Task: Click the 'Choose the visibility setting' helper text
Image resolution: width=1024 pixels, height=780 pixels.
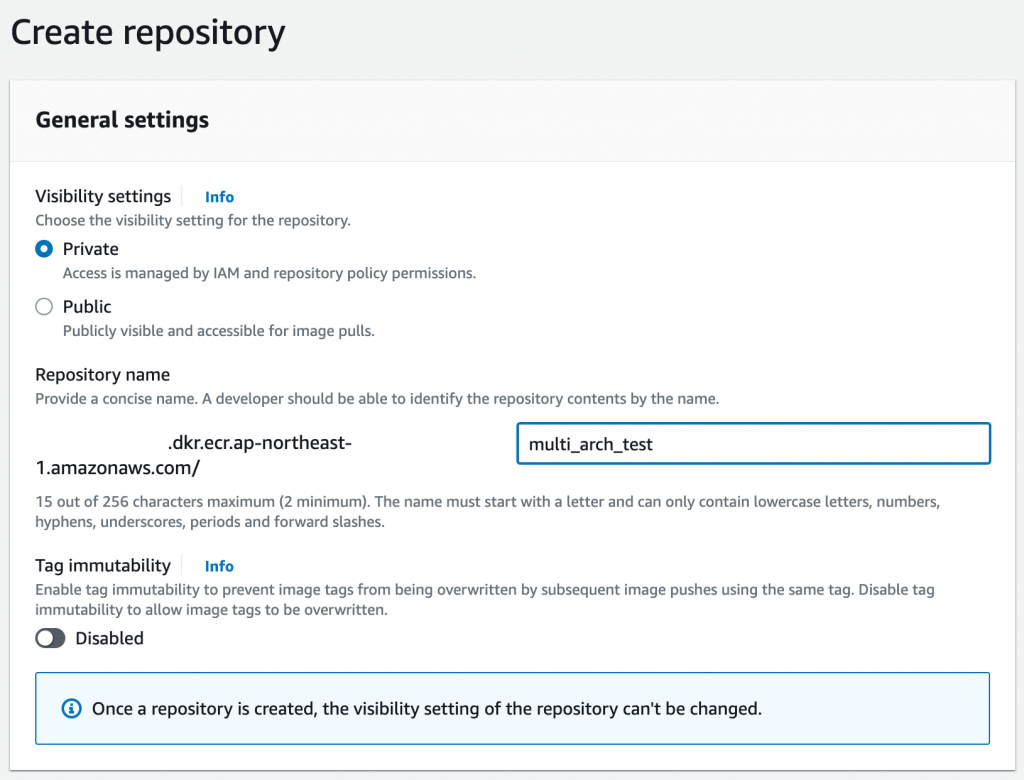Action: [x=192, y=220]
